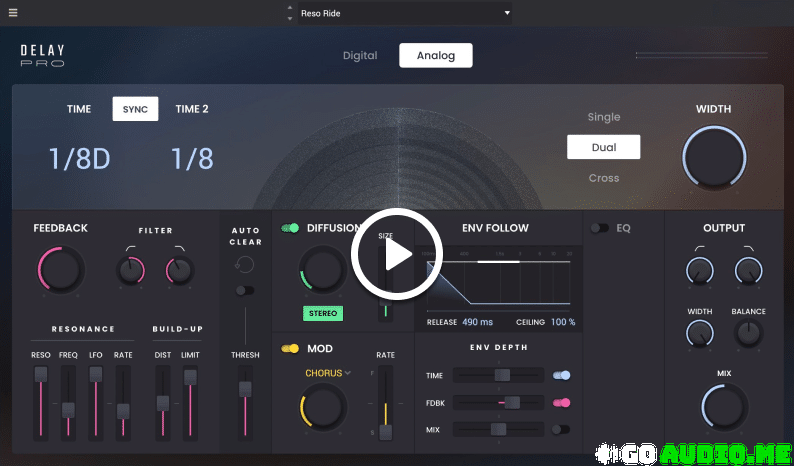Screen dimensions: 794x467
Task: Click the LFO fader handle
Action: 96,374
